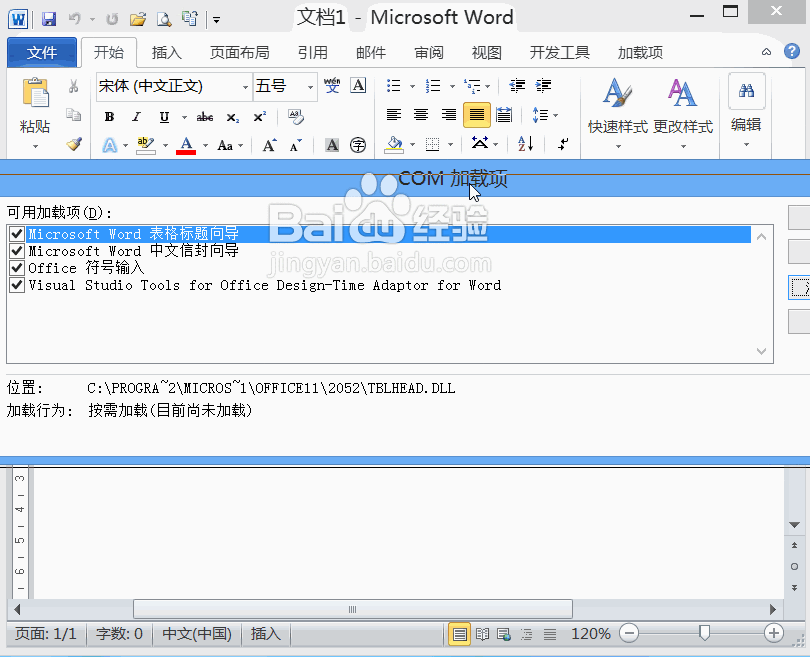Click the Grow Font icon
Viewport: 810px width, 657px height.
[x=269, y=145]
